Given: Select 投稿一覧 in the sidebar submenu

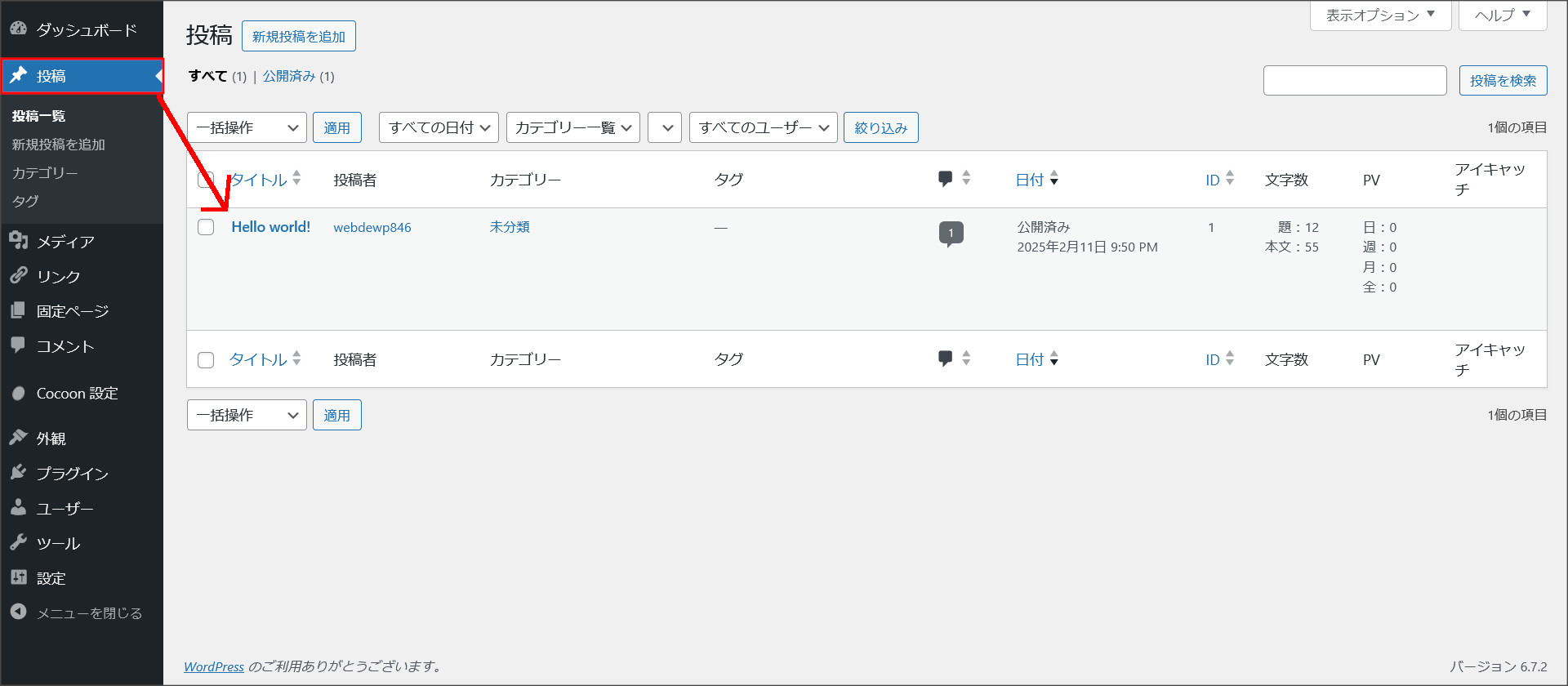Looking at the screenshot, I should 38,116.
